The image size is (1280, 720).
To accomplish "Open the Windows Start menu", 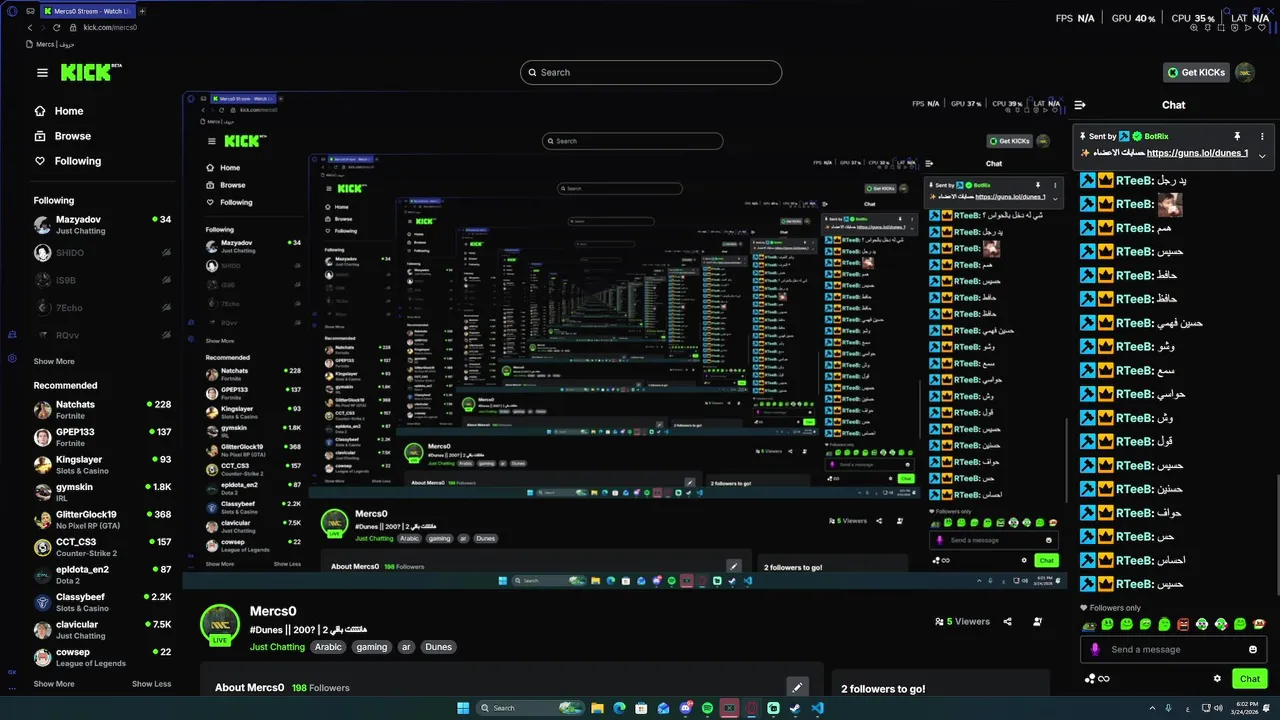I will [x=463, y=708].
